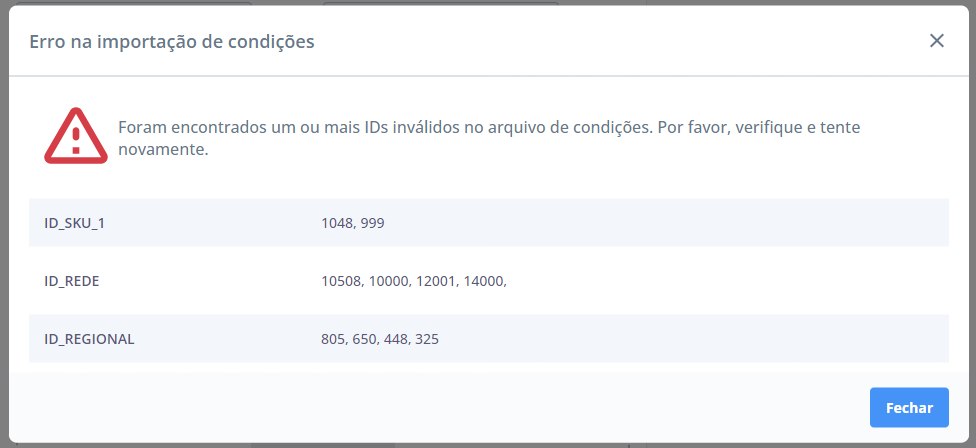Select the ID_REDE row label
This screenshot has width=976, height=448.
pyautogui.click(x=72, y=281)
